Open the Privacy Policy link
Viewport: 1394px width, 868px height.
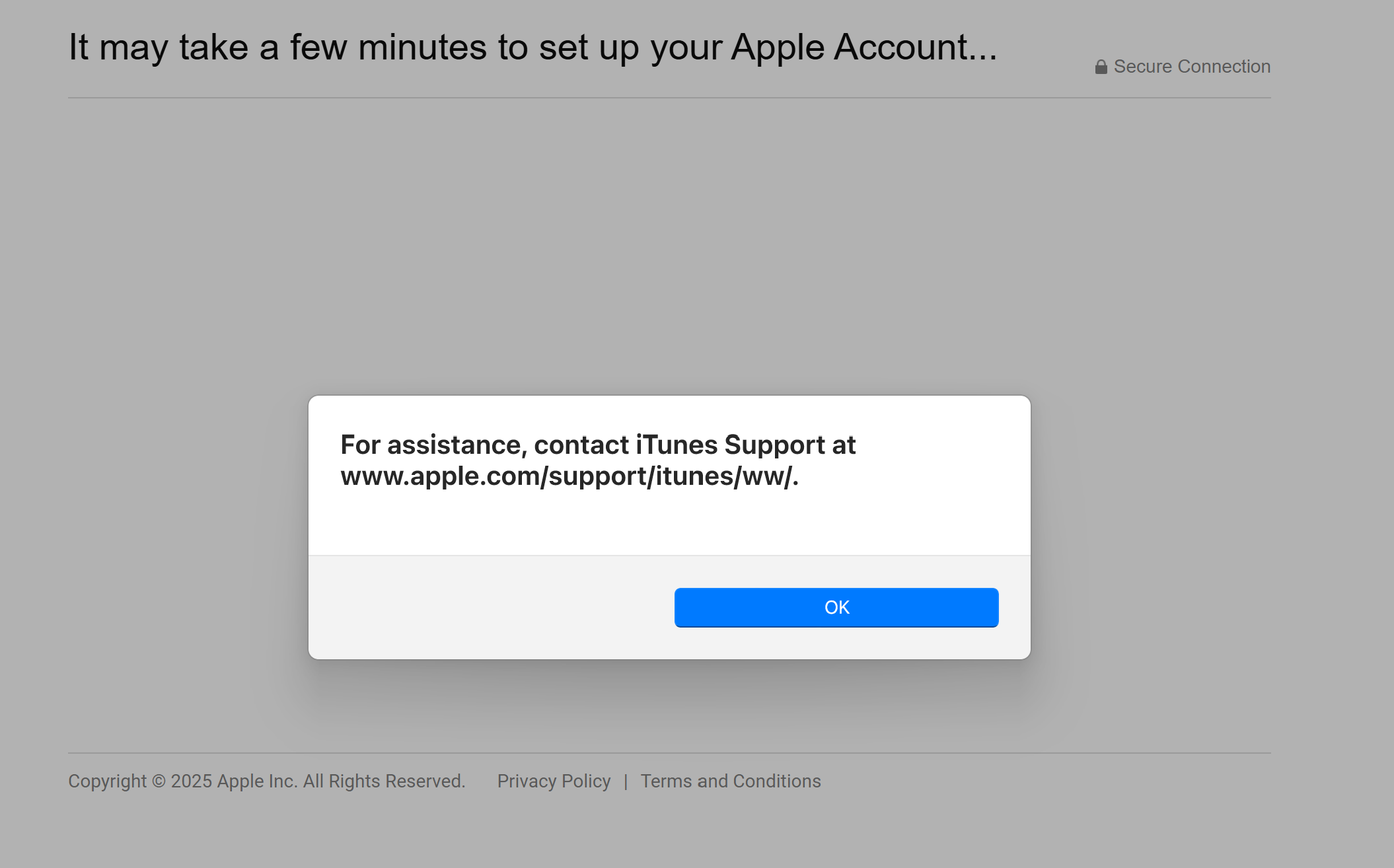pyautogui.click(x=554, y=781)
